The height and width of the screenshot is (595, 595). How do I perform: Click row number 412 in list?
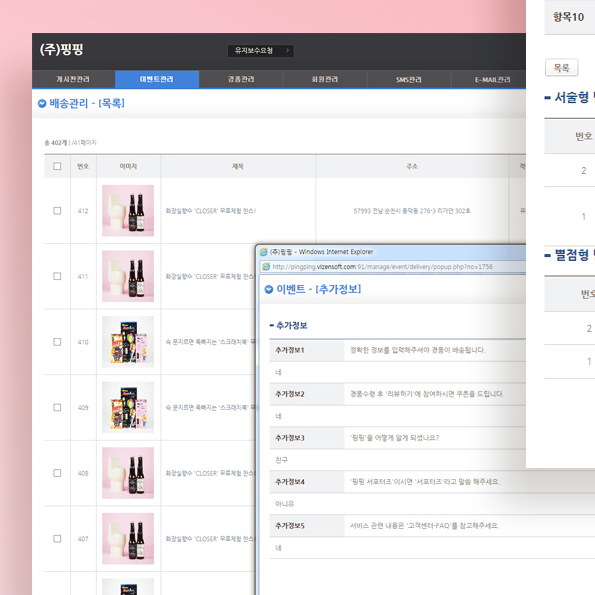(x=83, y=211)
